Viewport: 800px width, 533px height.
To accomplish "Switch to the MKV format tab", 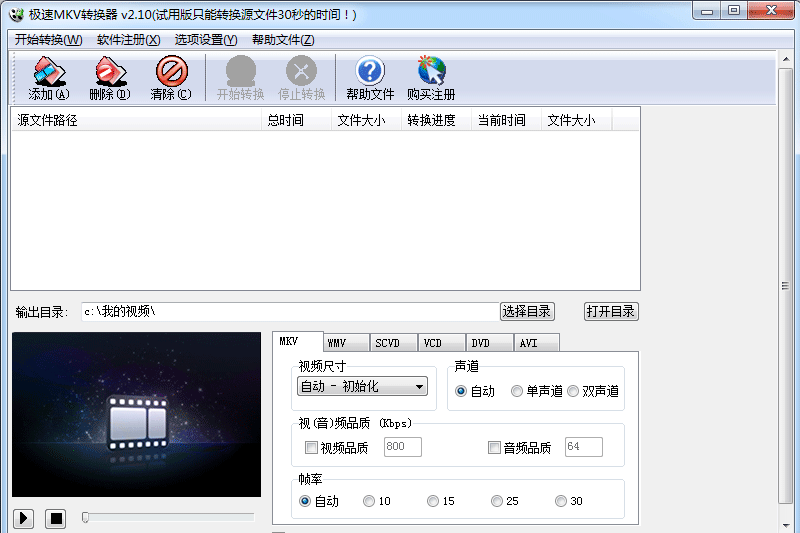I will click(297, 341).
